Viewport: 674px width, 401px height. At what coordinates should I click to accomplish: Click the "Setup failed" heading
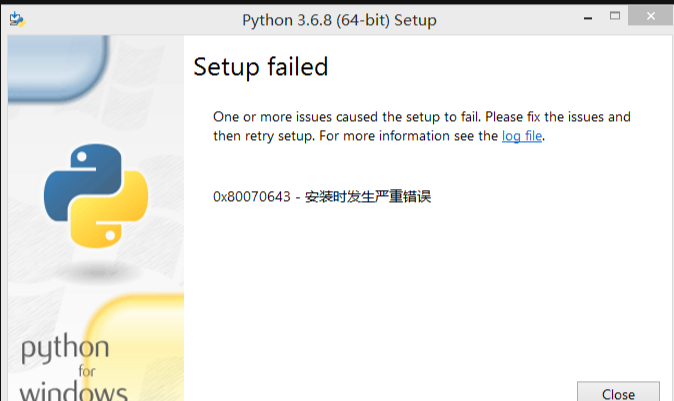260,67
